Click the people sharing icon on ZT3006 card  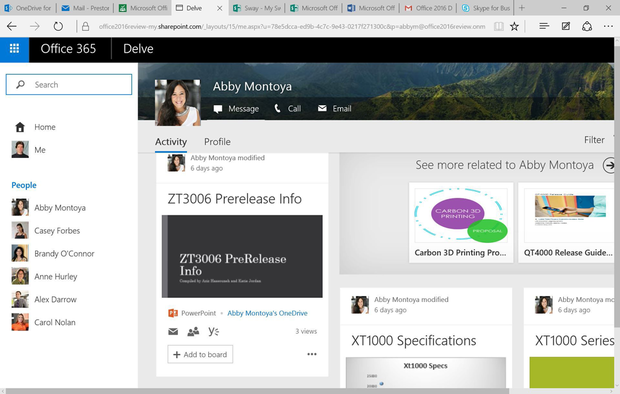193,331
